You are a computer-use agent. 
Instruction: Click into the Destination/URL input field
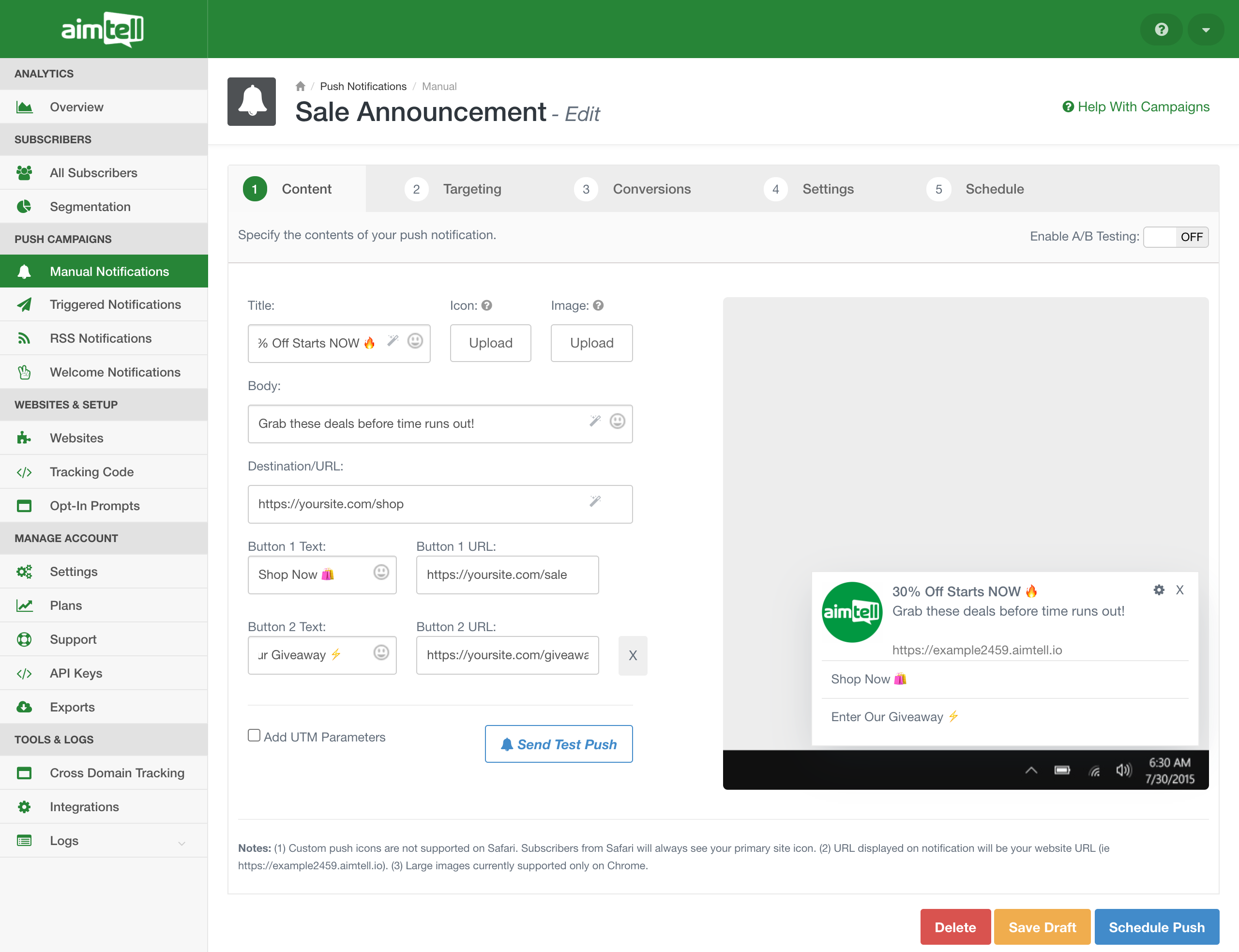[419, 504]
